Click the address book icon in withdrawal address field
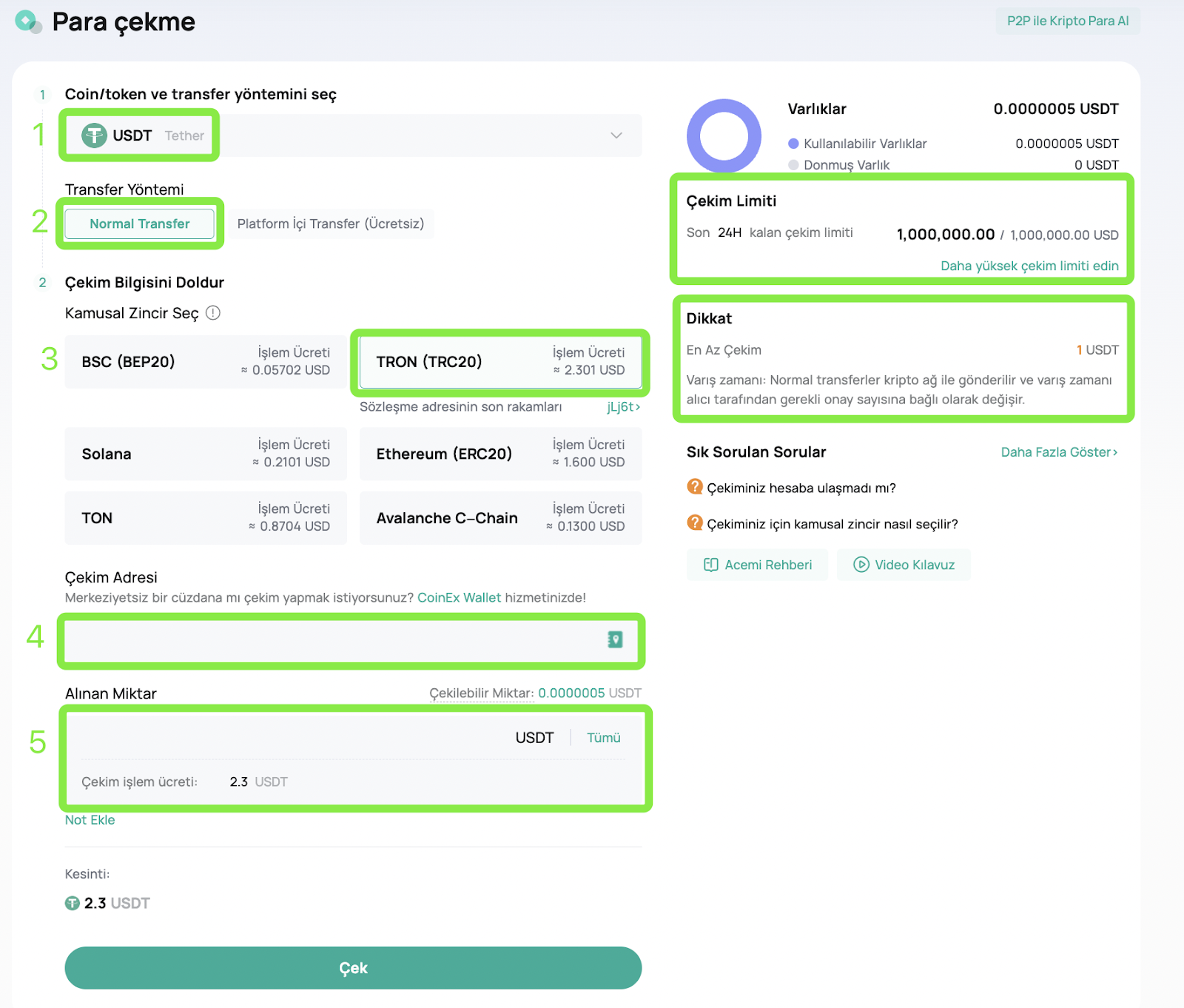 [615, 639]
